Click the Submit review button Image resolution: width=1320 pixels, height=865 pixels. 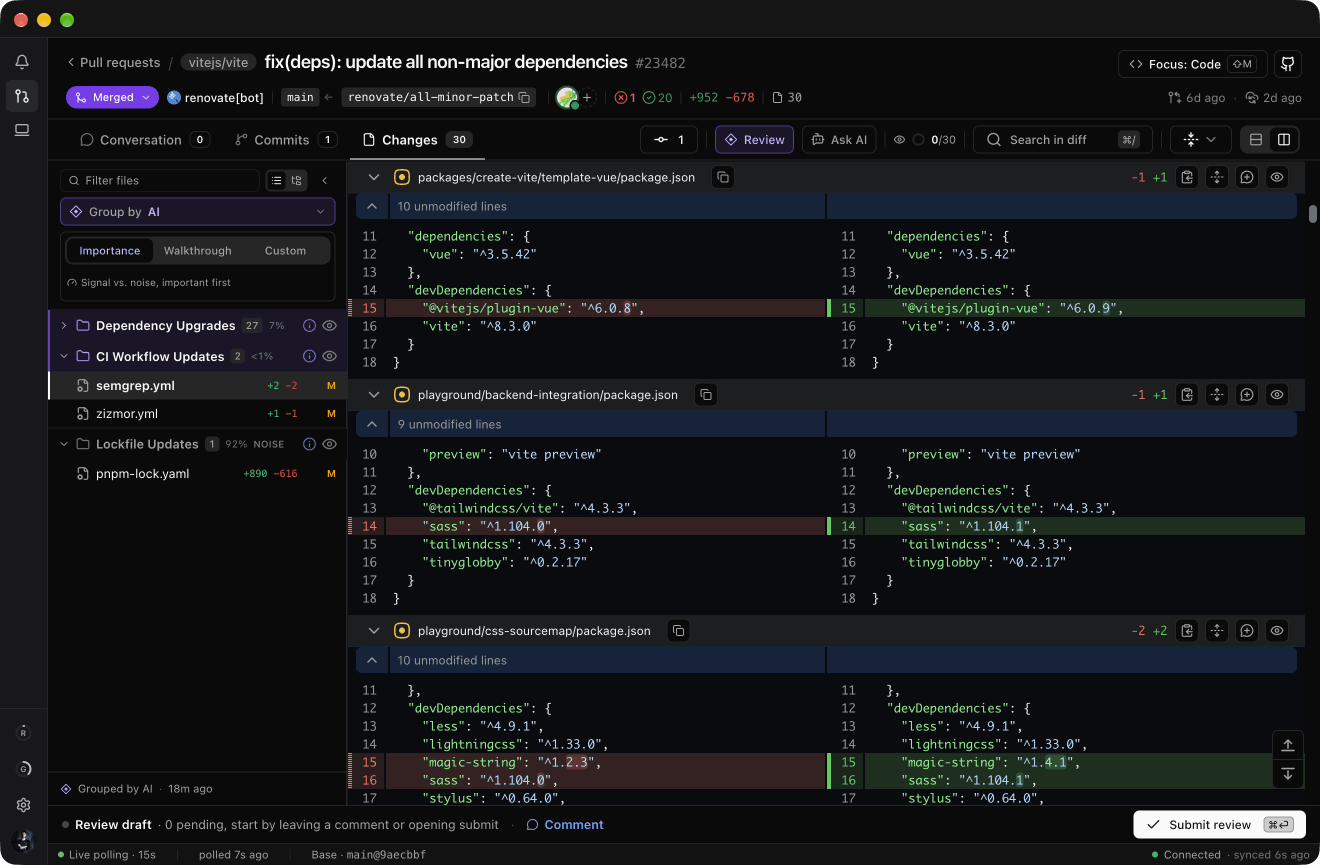pyautogui.click(x=1219, y=825)
